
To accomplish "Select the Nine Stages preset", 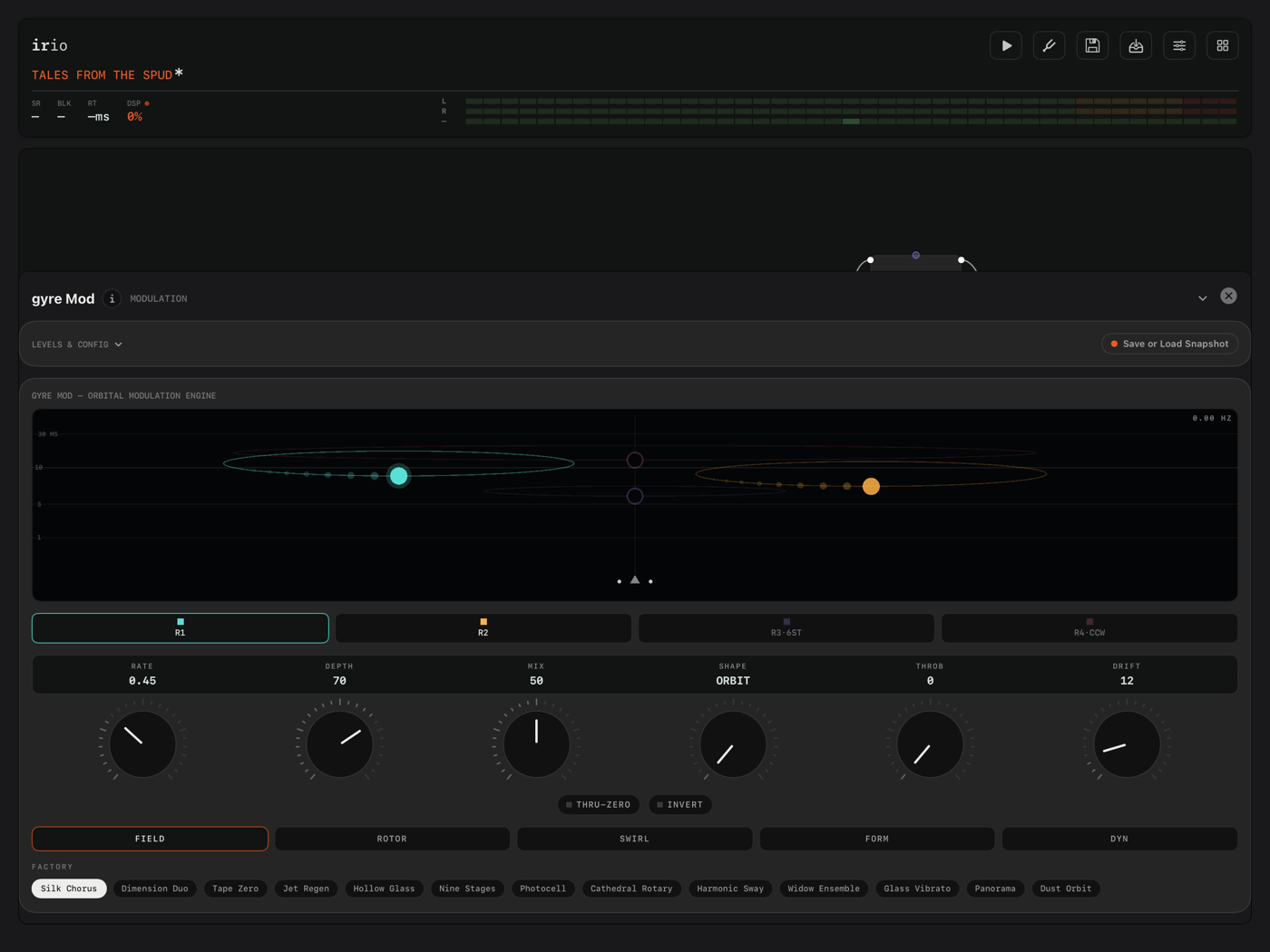I will (x=467, y=889).
